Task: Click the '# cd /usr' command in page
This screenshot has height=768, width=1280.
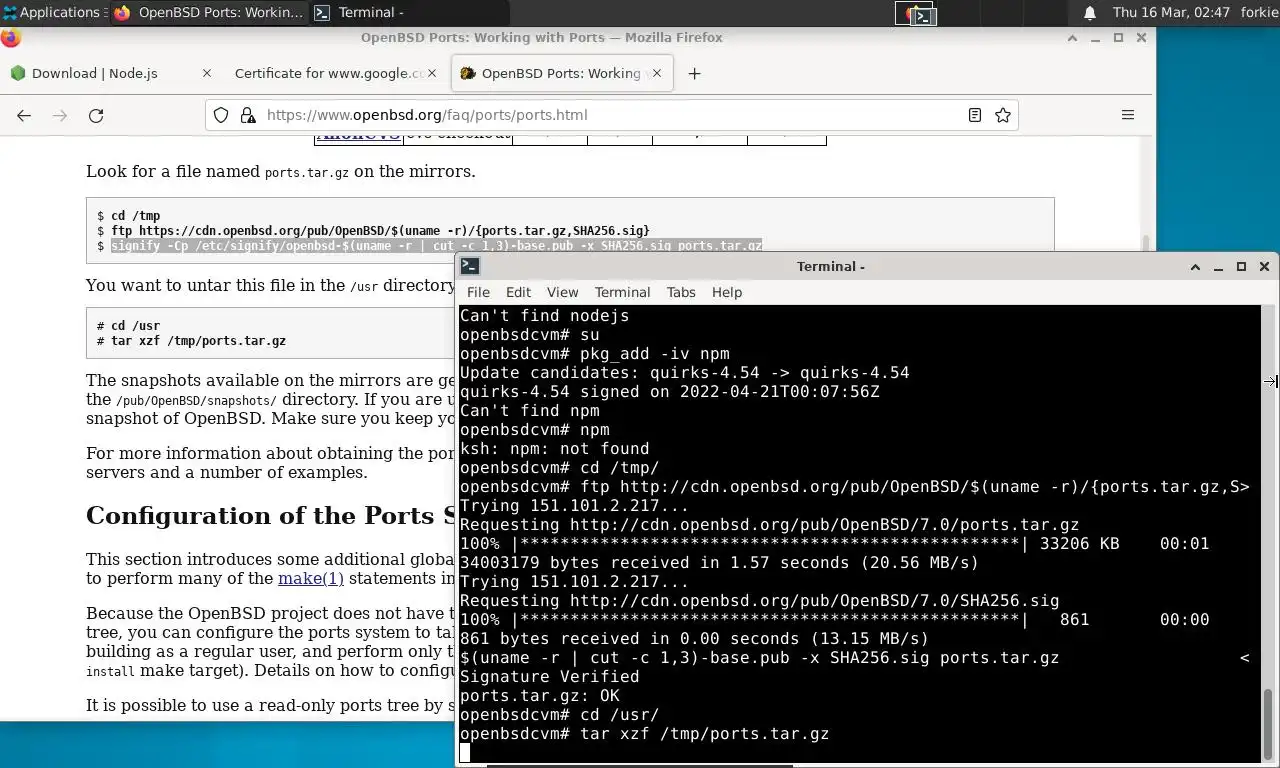Action: coord(128,326)
